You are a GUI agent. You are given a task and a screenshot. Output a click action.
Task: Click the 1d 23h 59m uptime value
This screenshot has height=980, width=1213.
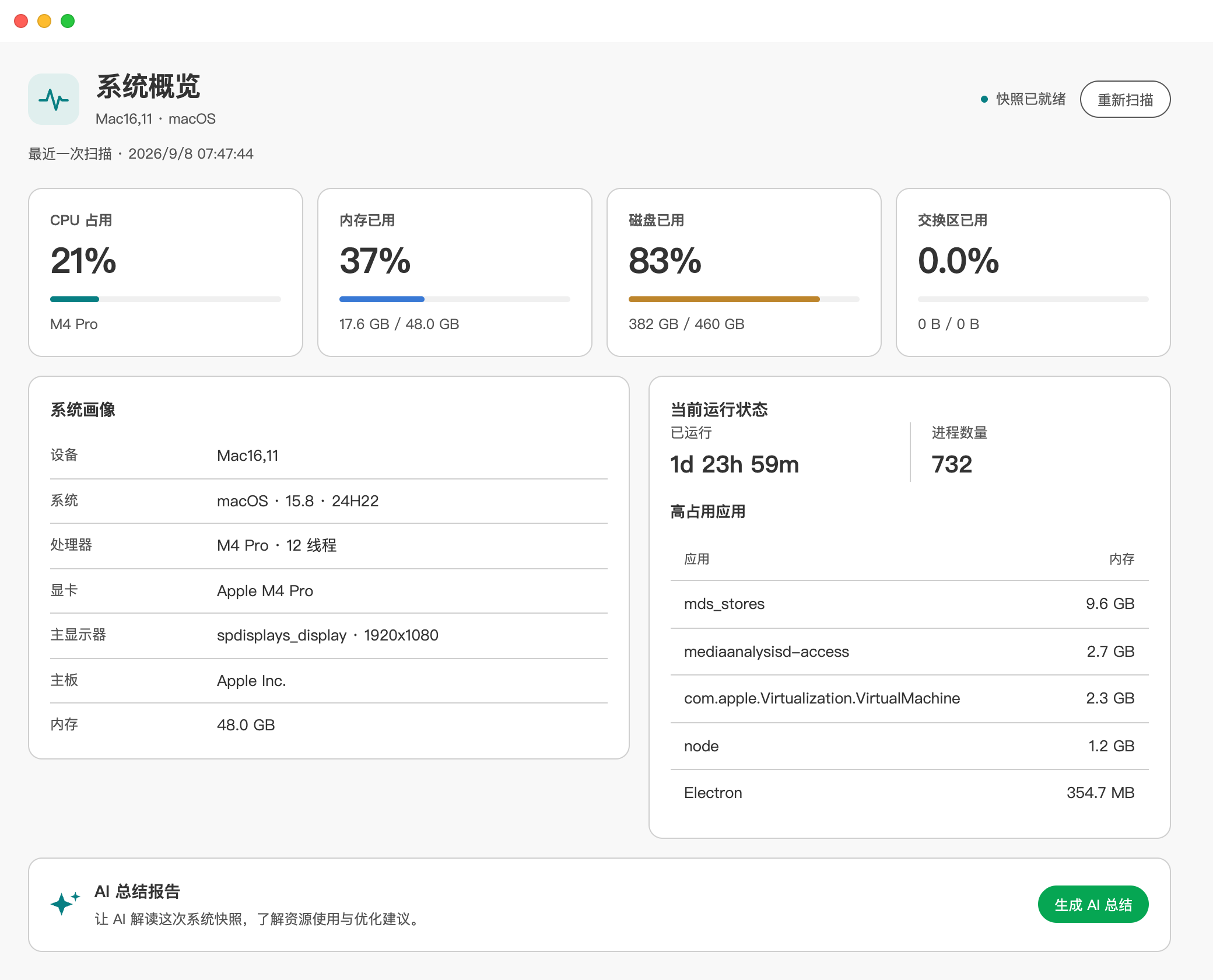click(x=734, y=464)
